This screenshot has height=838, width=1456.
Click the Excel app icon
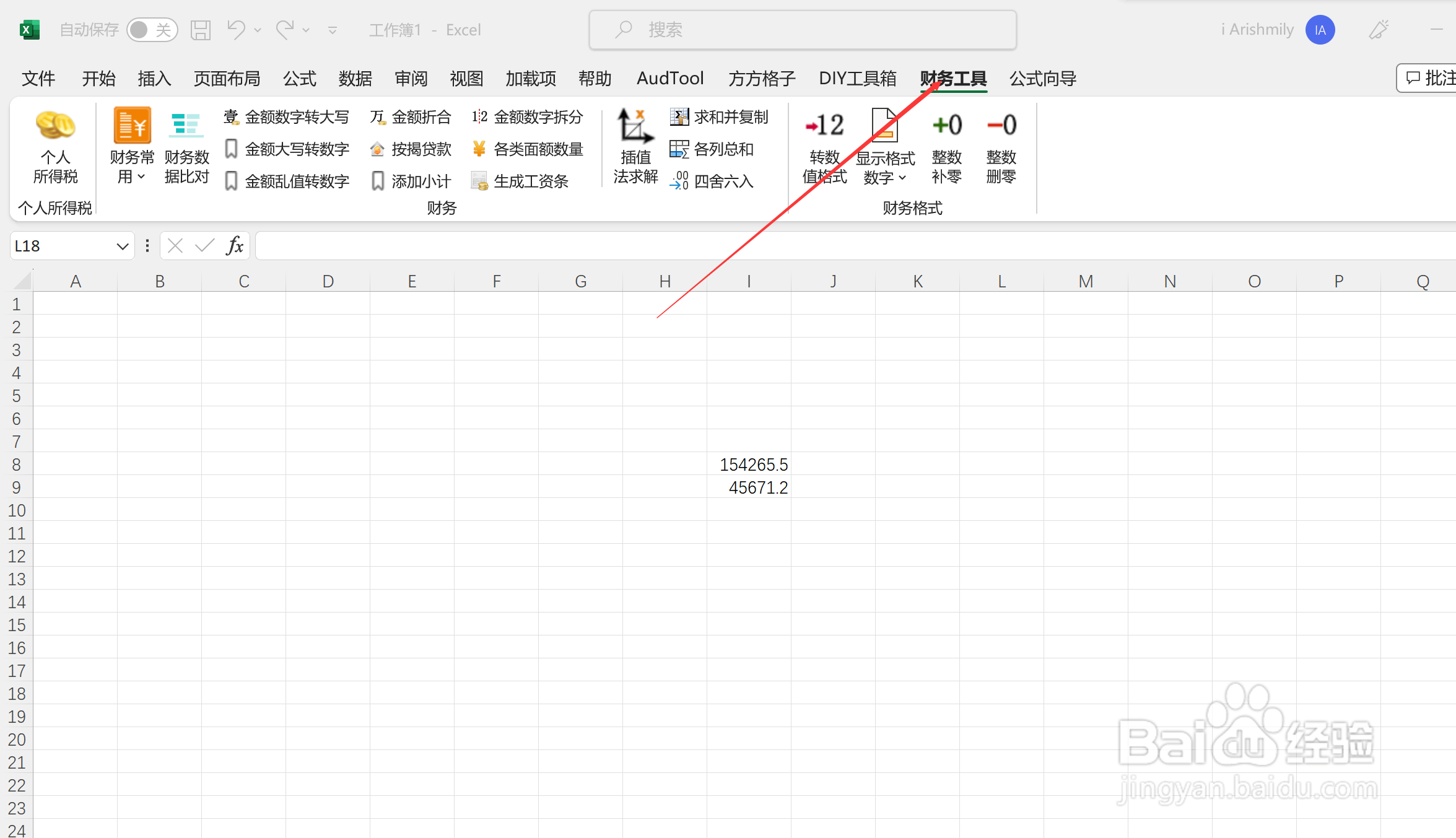(x=29, y=30)
